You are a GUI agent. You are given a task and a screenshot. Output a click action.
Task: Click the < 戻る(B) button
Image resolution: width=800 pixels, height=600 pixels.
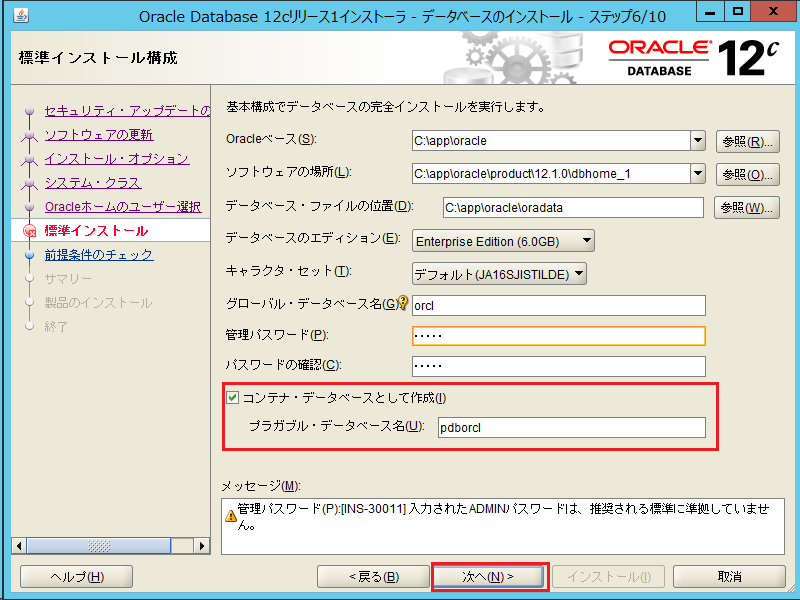click(373, 577)
